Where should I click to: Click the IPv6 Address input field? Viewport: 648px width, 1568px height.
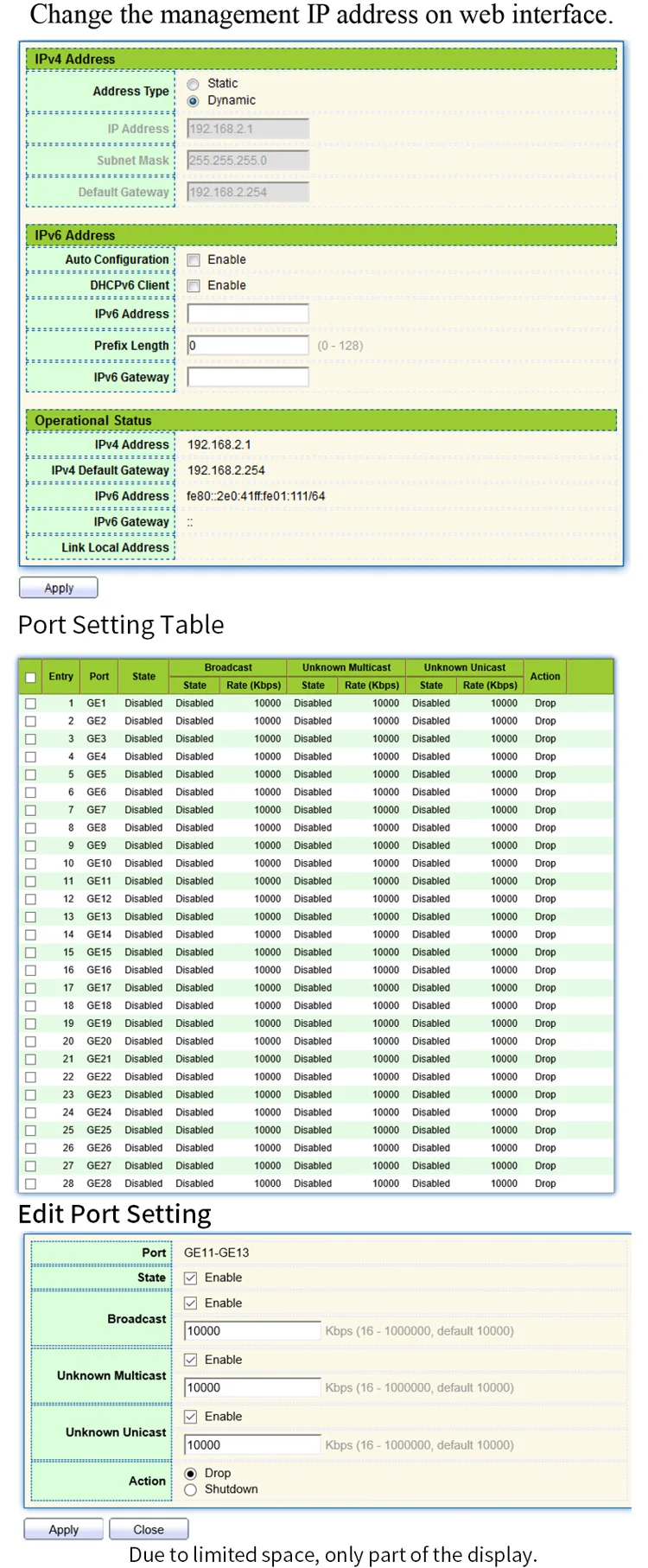coord(248,314)
